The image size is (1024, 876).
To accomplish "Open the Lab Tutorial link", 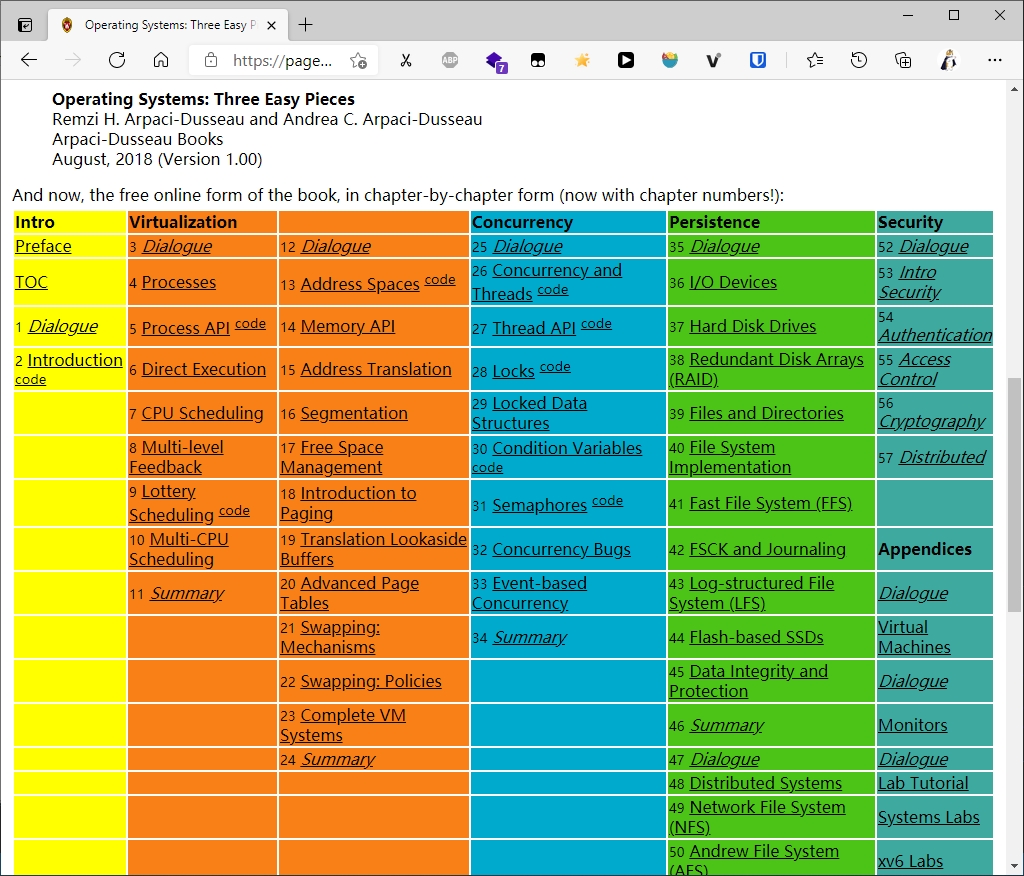I will pyautogui.click(x=923, y=783).
